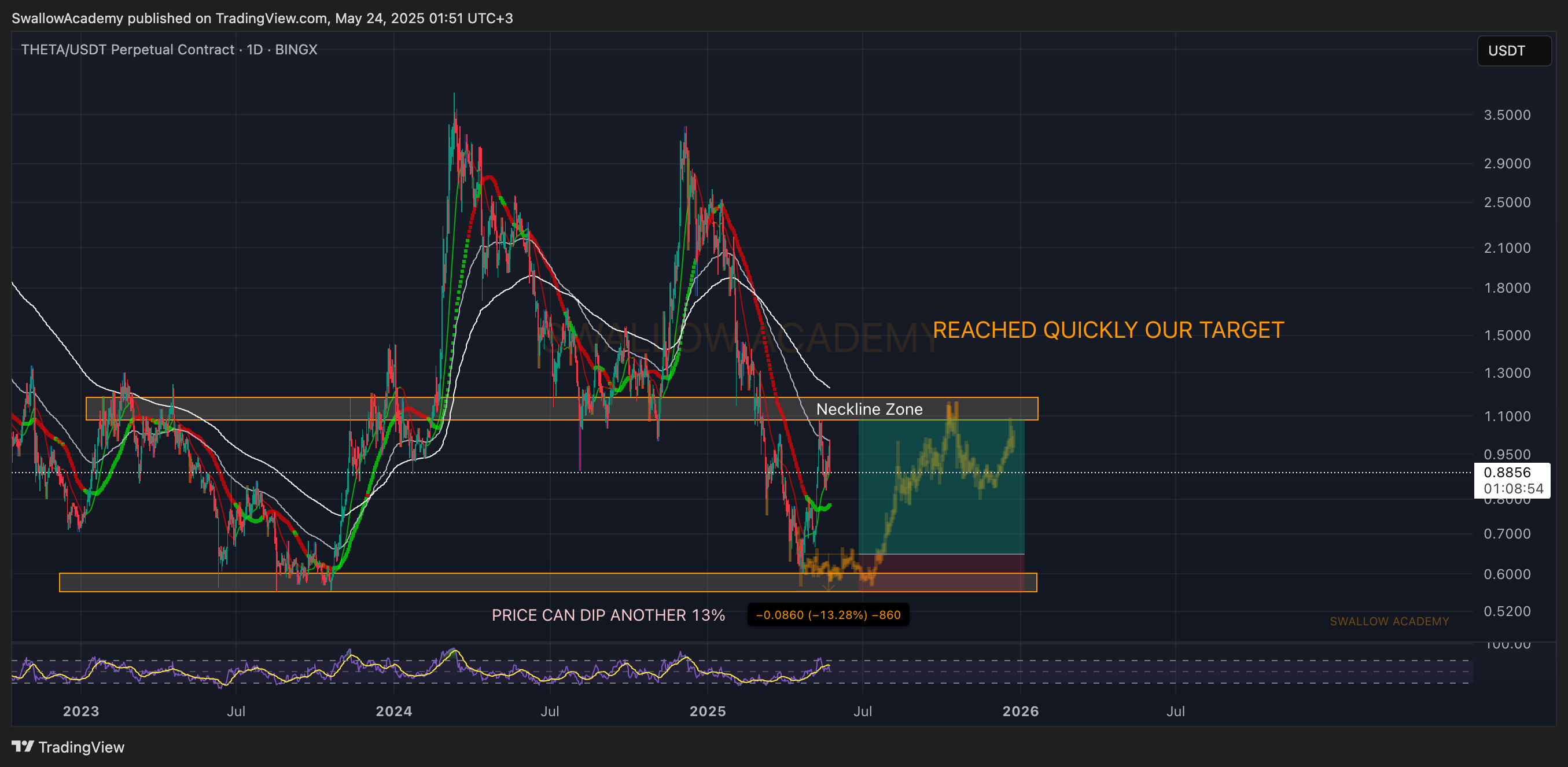
Task: Click the 2.1000 price axis label
Action: point(1507,248)
